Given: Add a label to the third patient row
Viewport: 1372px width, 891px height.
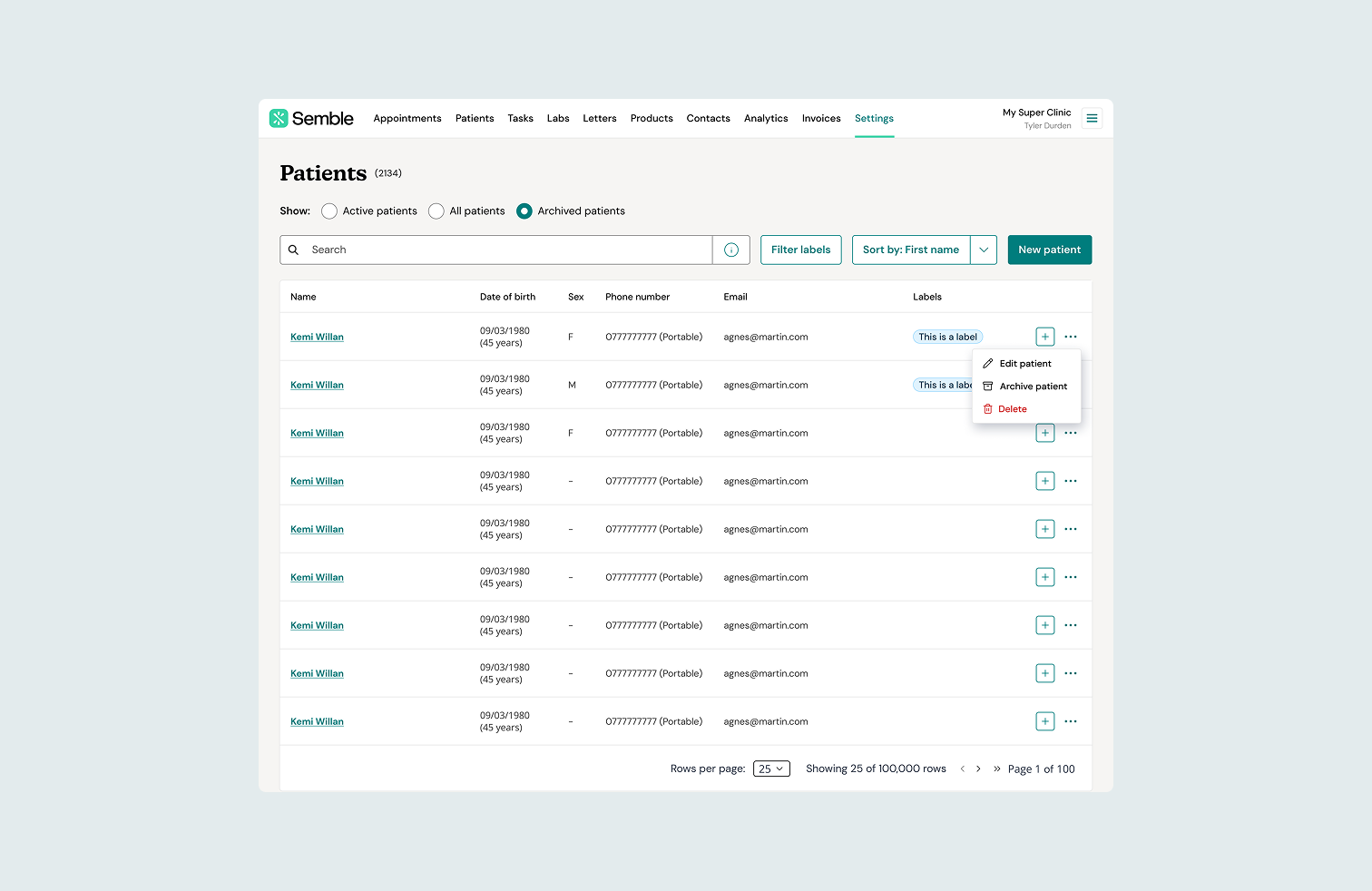Looking at the screenshot, I should pyautogui.click(x=1044, y=433).
